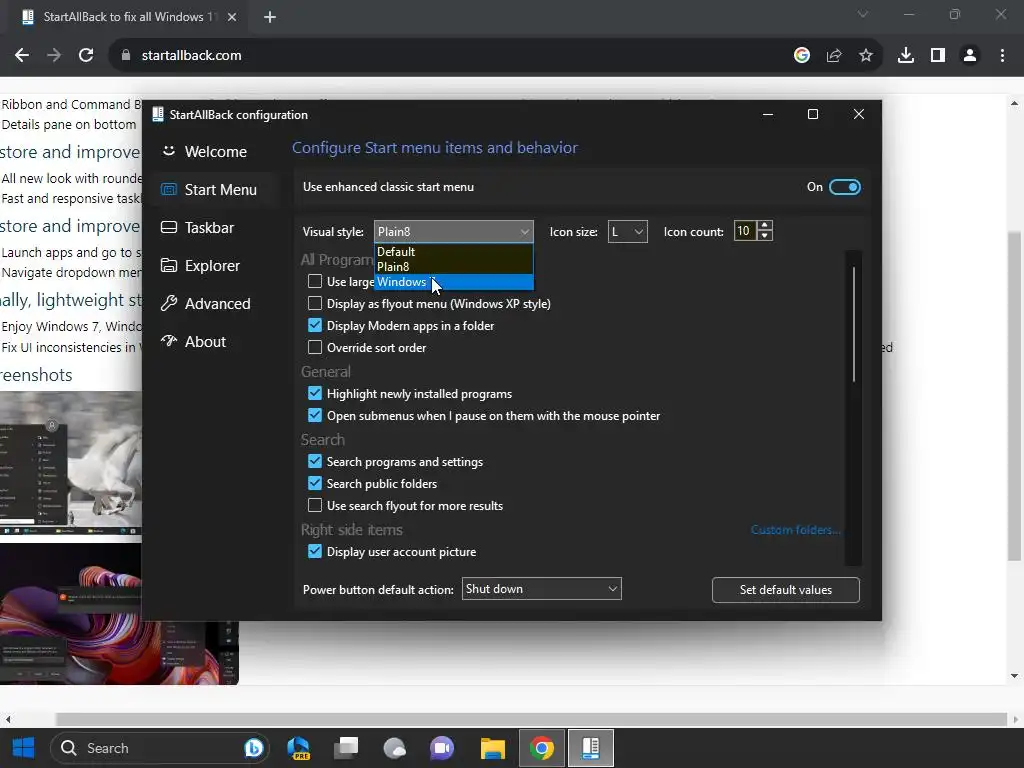Open Visual style combo box
The height and width of the screenshot is (768, 1024).
(453, 231)
